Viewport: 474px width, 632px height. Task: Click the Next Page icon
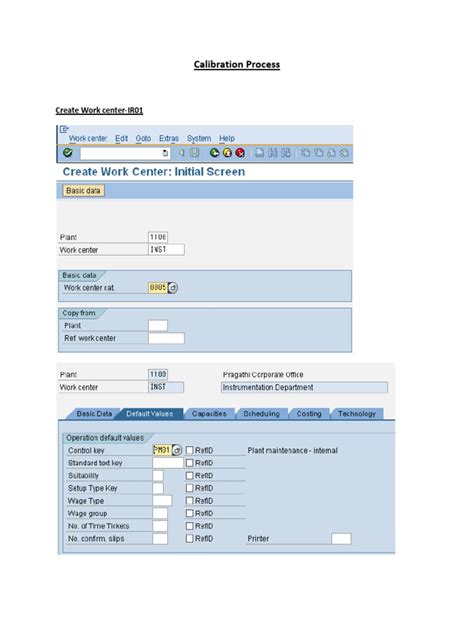331,153
